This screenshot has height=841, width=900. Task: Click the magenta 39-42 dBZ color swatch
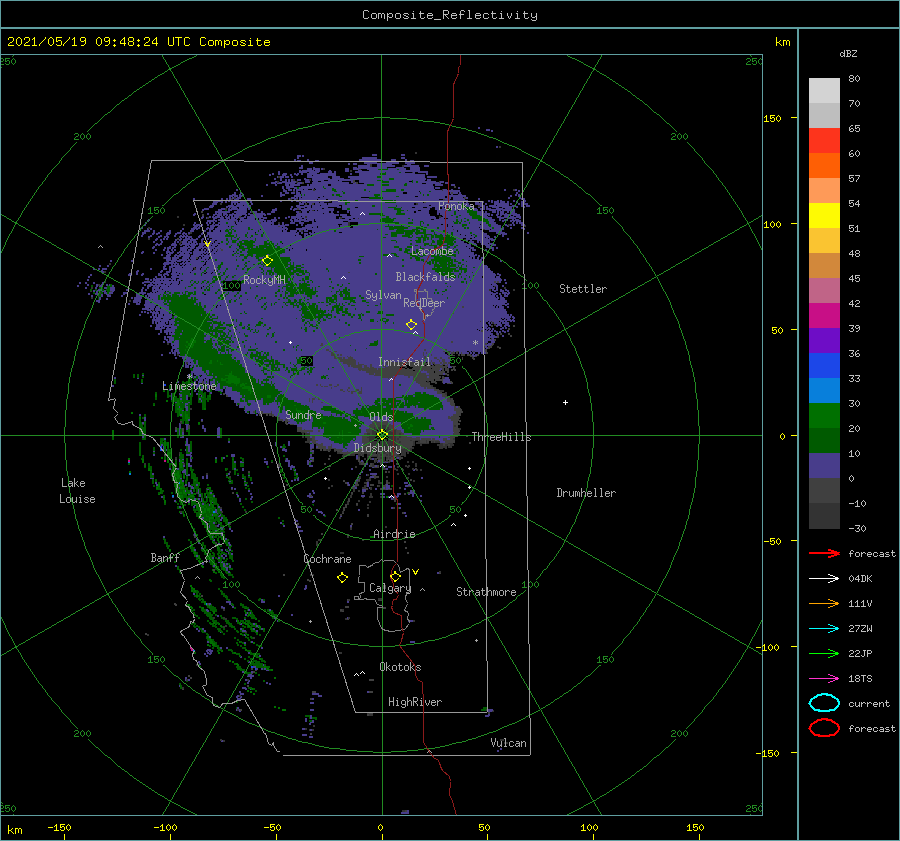(x=824, y=316)
